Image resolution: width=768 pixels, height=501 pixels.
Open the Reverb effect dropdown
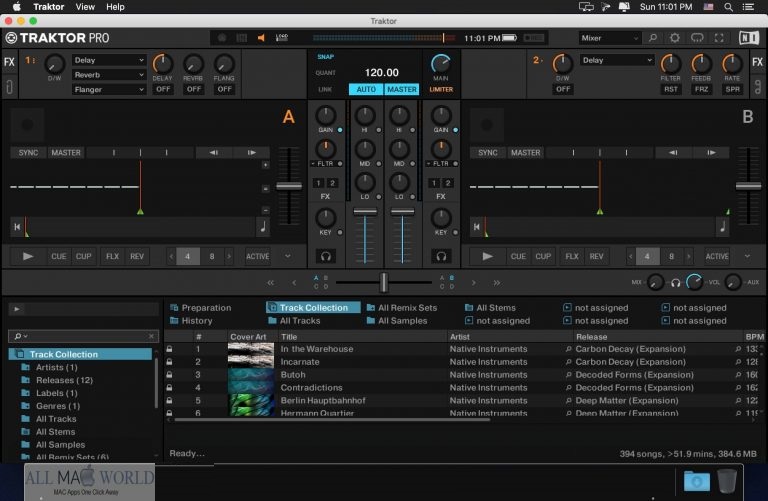click(109, 75)
